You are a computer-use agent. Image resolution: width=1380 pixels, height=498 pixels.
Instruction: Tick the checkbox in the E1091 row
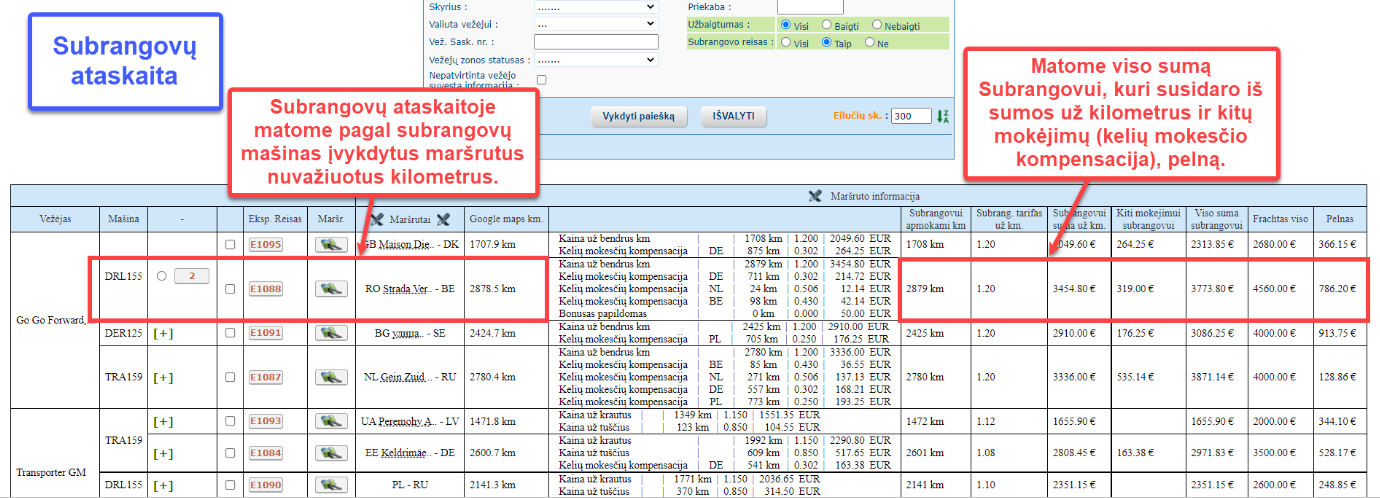point(231,334)
